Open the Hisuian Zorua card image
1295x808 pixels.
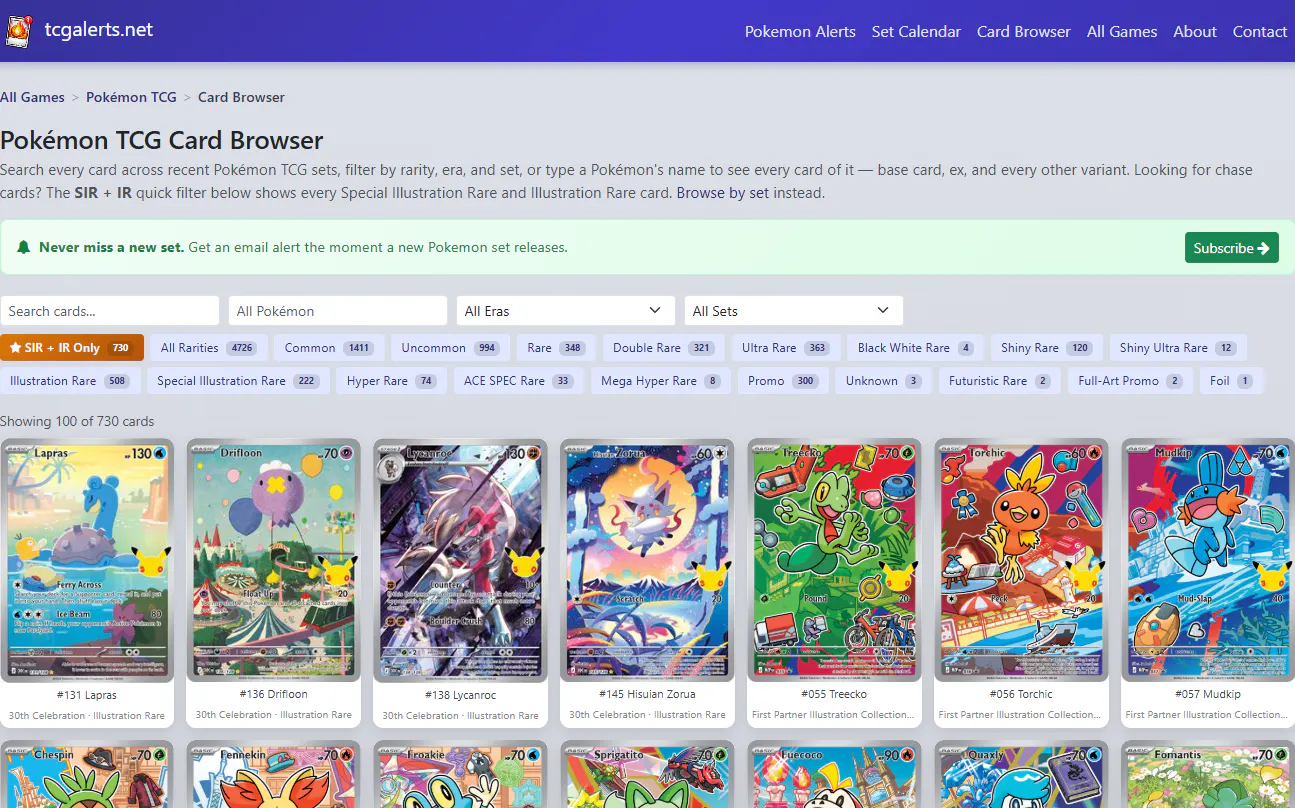[x=647, y=560]
